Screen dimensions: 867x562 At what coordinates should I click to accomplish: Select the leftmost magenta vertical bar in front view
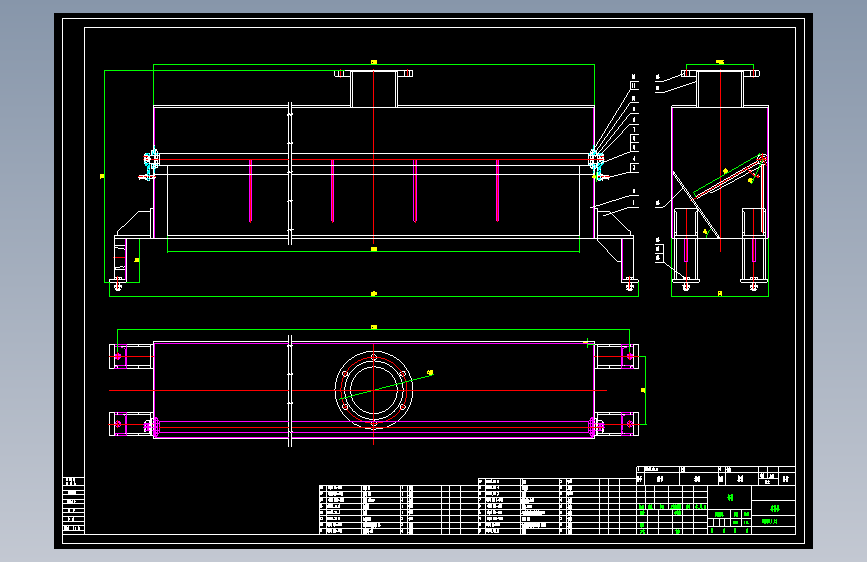tap(250, 191)
